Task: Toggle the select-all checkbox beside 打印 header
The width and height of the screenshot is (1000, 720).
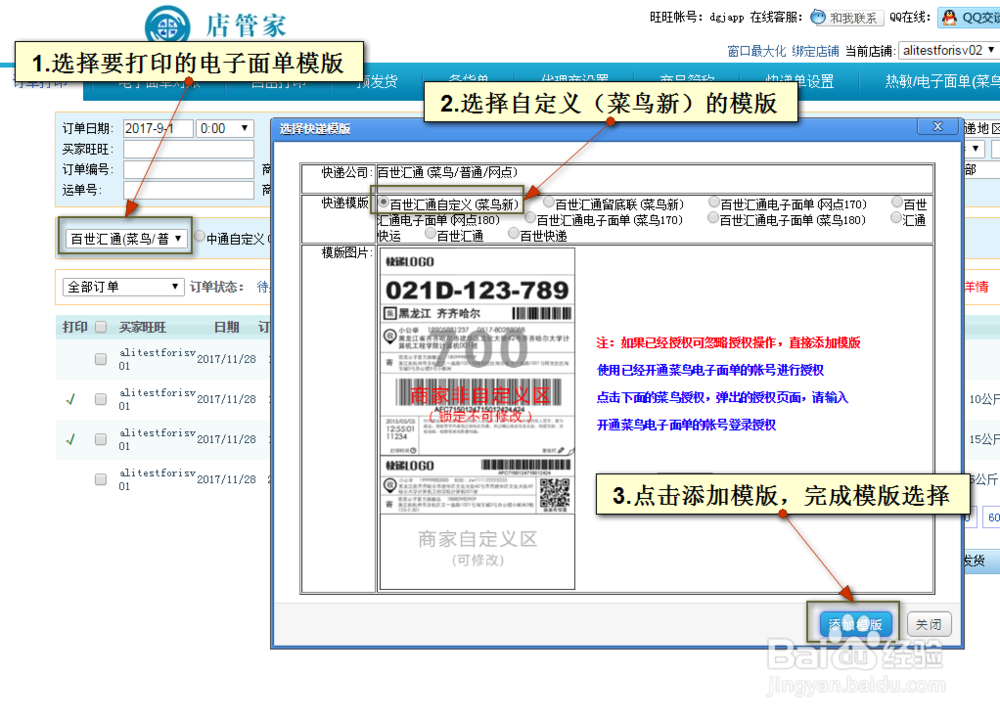Action: [x=101, y=327]
